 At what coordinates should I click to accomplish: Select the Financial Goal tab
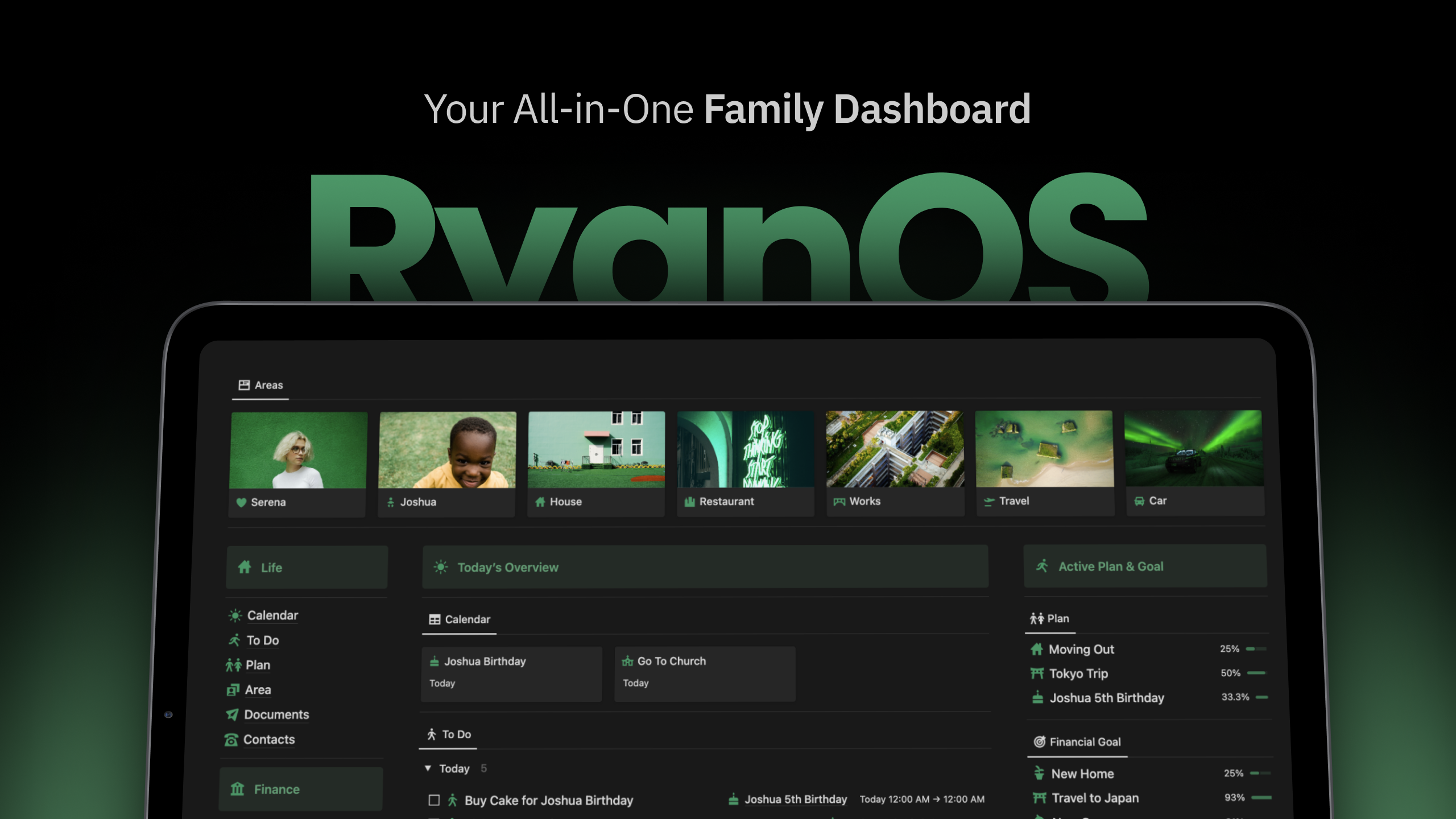(x=1077, y=742)
